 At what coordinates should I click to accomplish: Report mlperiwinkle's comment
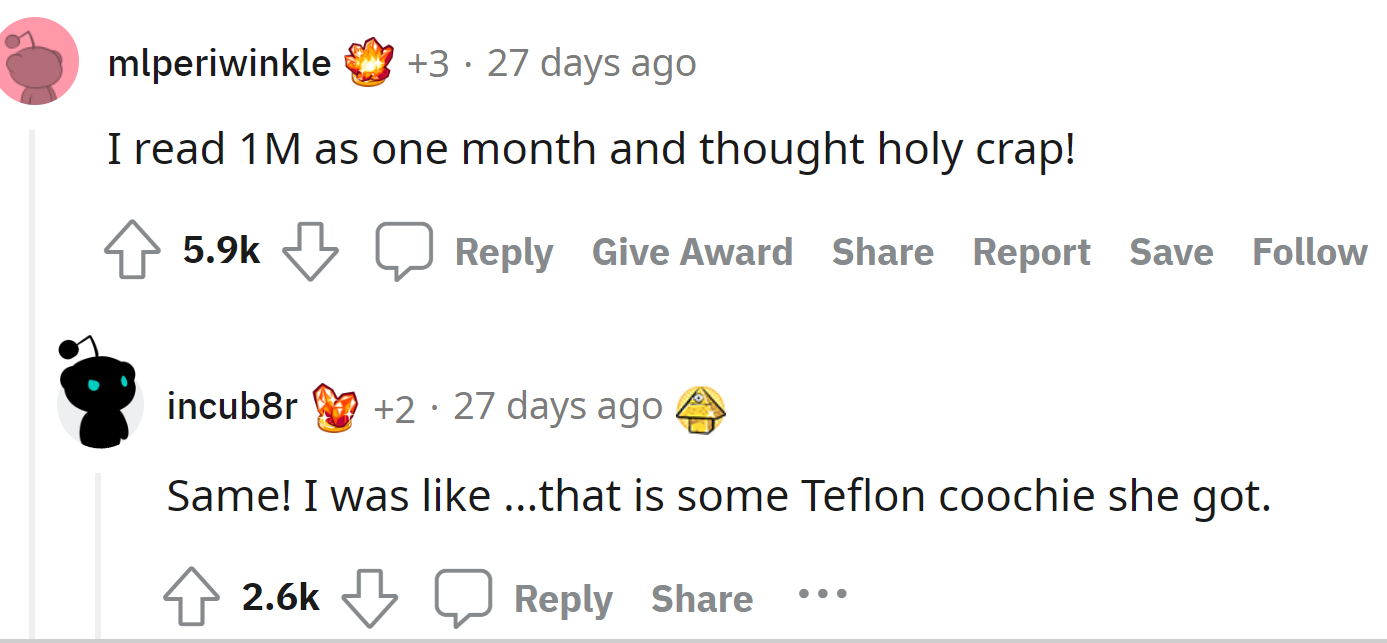tap(1031, 252)
